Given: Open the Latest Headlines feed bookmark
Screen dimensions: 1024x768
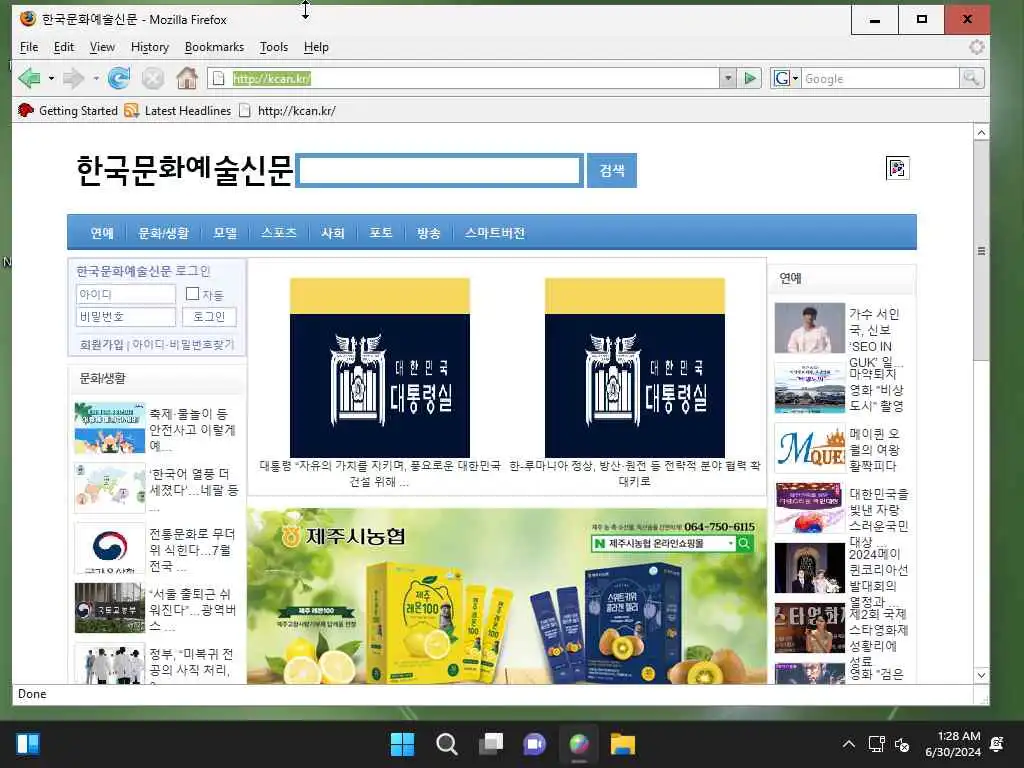Looking at the screenshot, I should coord(178,110).
